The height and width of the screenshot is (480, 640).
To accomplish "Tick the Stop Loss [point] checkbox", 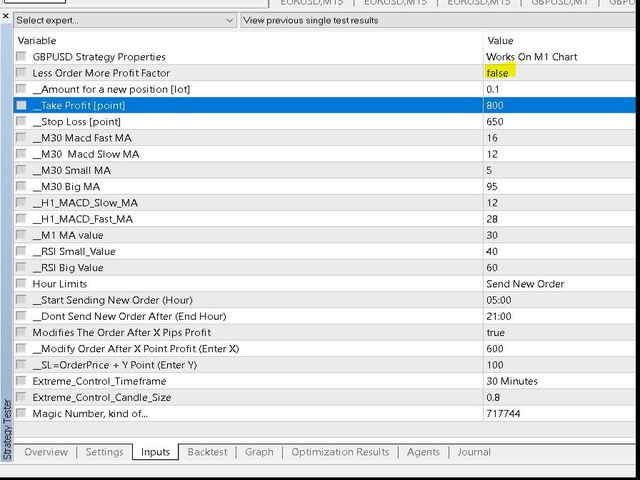I will pos(21,121).
